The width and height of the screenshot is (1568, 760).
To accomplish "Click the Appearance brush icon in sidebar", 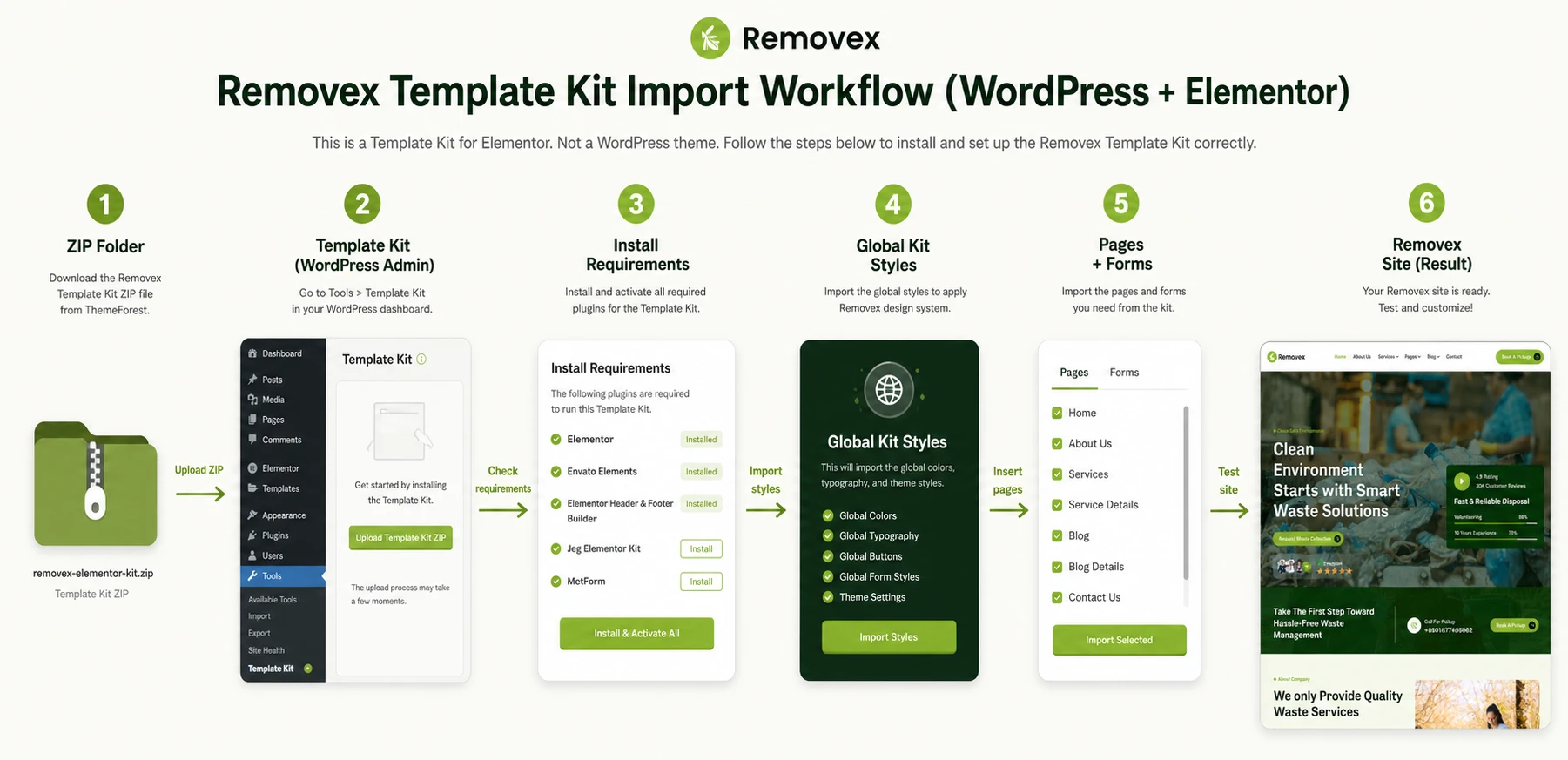I will point(252,515).
